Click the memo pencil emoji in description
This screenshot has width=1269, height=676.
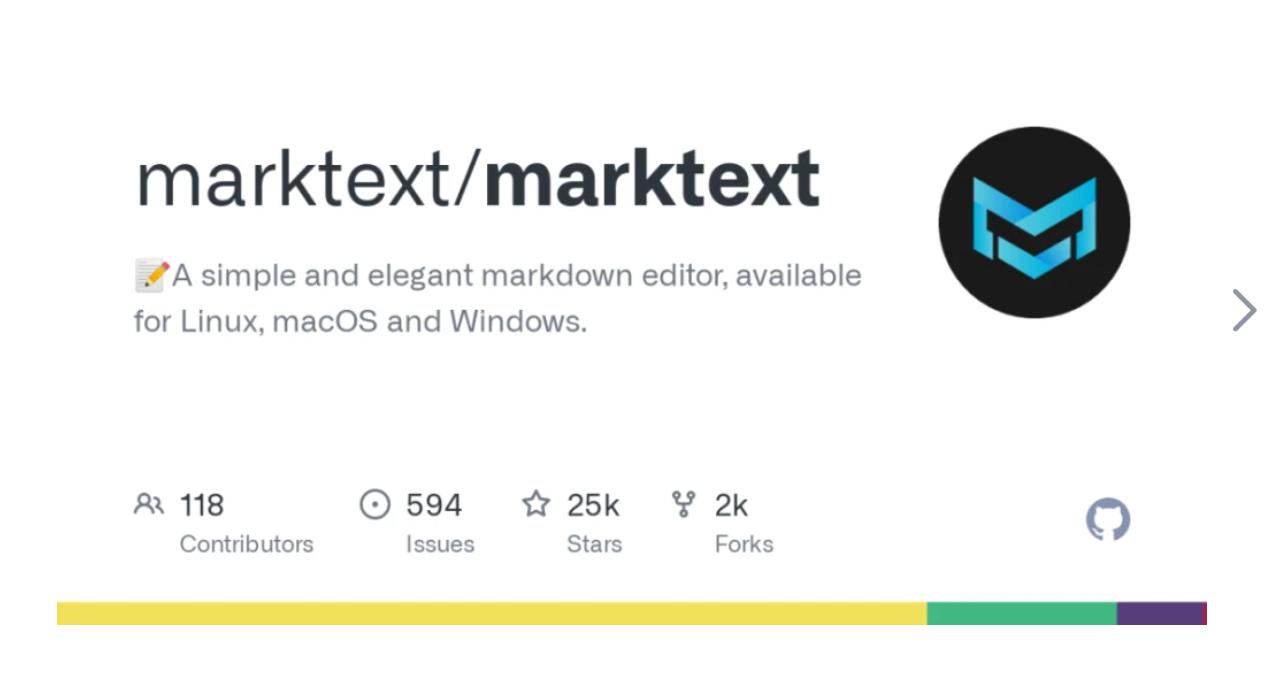(x=151, y=275)
